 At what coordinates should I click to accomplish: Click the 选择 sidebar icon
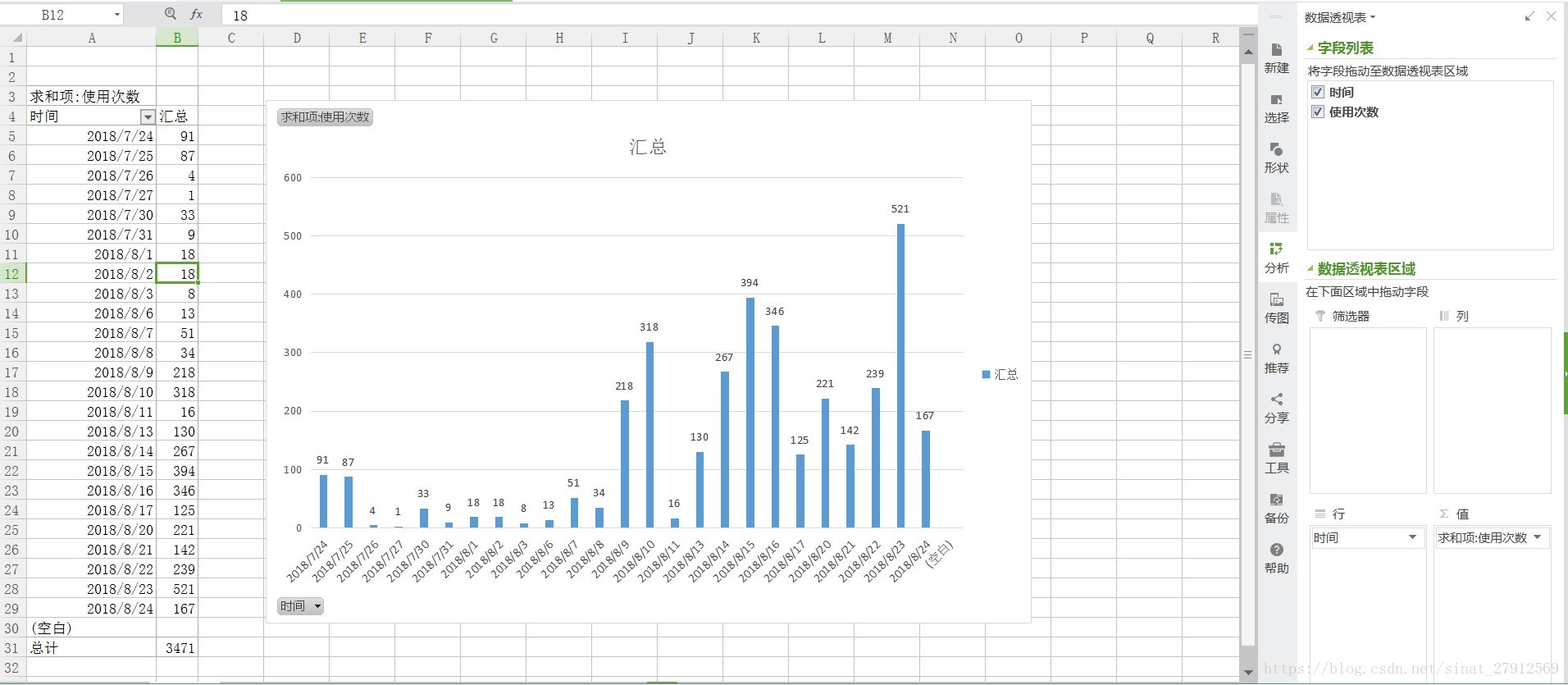point(1276,107)
